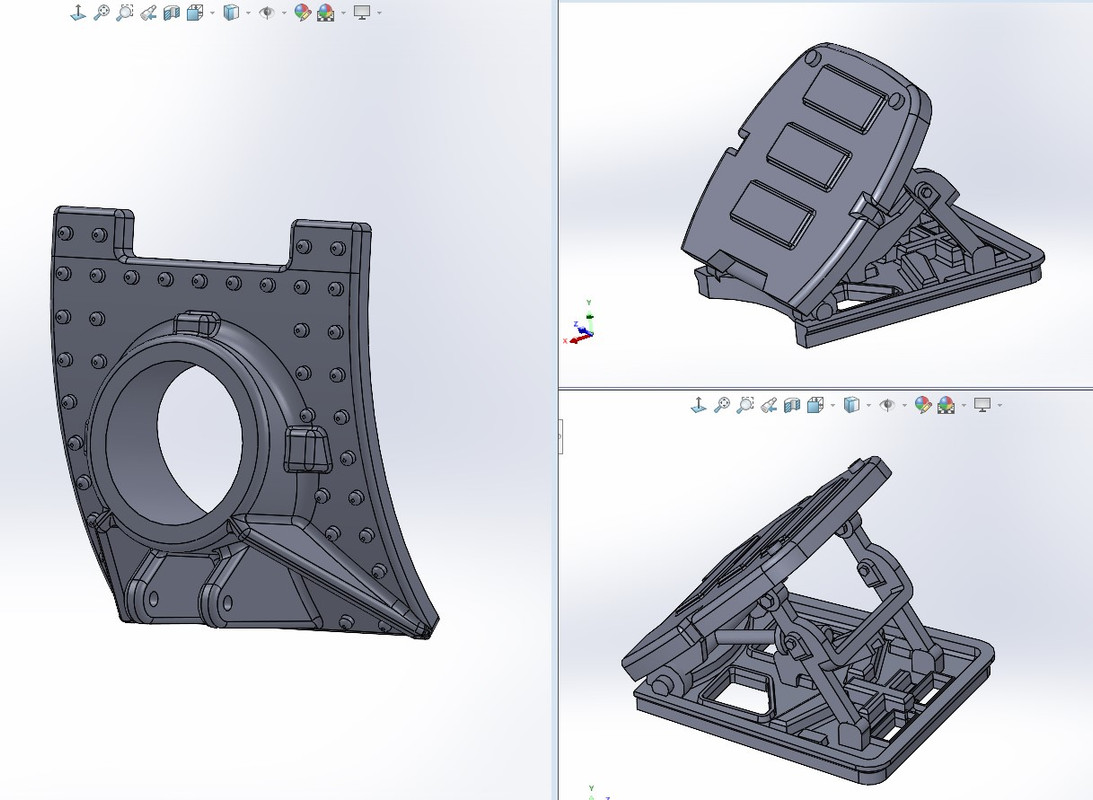Open Display Style dropdown arrow in lower-right viewport

(869, 405)
